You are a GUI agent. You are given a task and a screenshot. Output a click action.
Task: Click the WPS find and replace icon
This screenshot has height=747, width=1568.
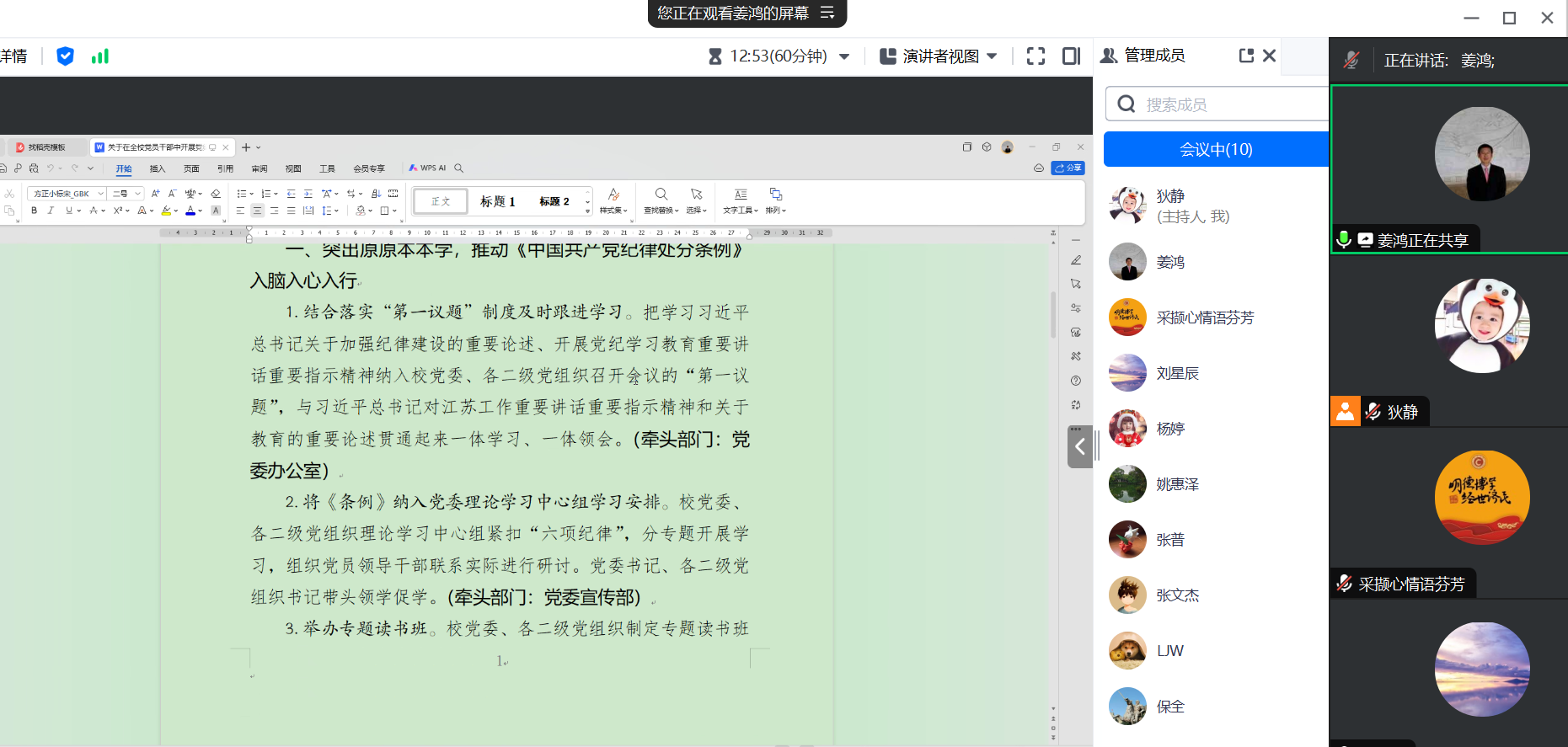click(661, 195)
